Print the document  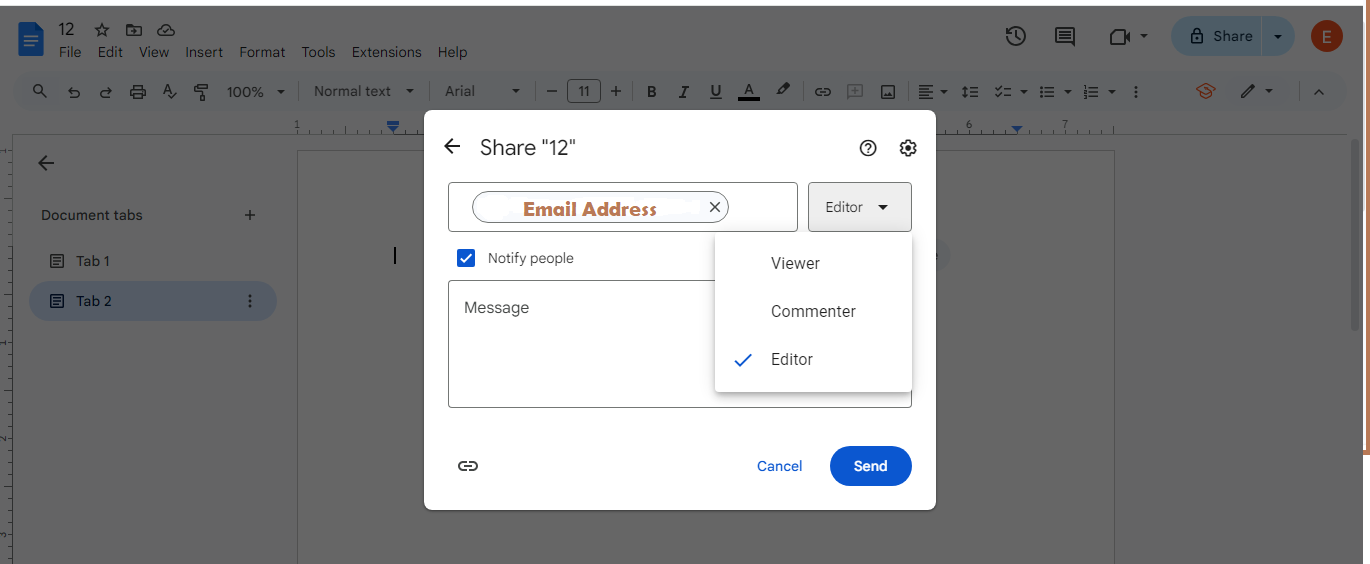point(138,92)
